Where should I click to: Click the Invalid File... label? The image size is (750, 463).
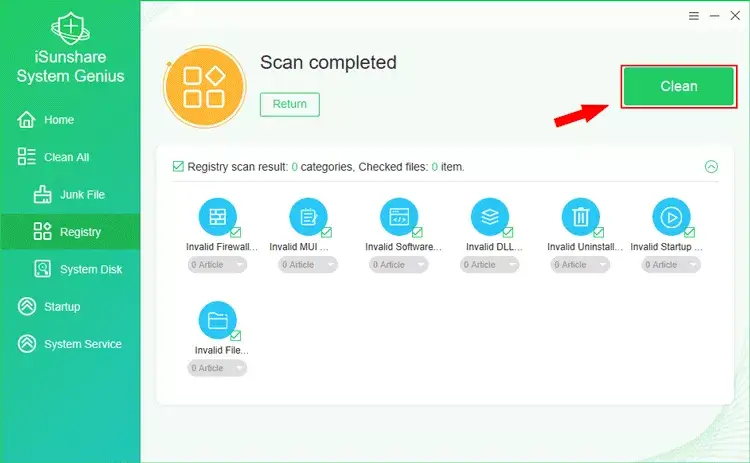(x=221, y=350)
